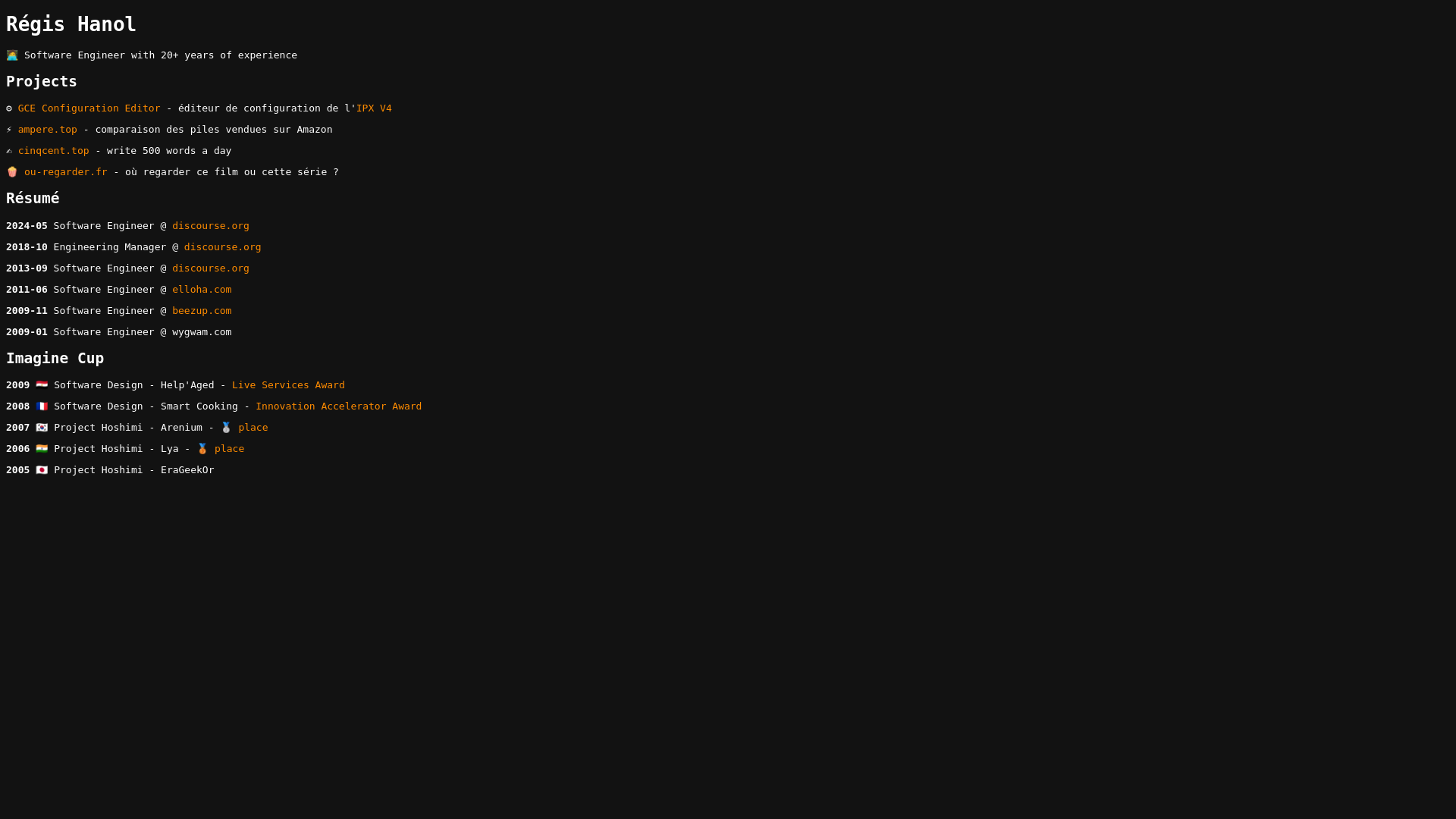Viewport: 1456px width, 819px height.
Task: Click "Software Design - Help'Aged" text
Action: point(134,385)
